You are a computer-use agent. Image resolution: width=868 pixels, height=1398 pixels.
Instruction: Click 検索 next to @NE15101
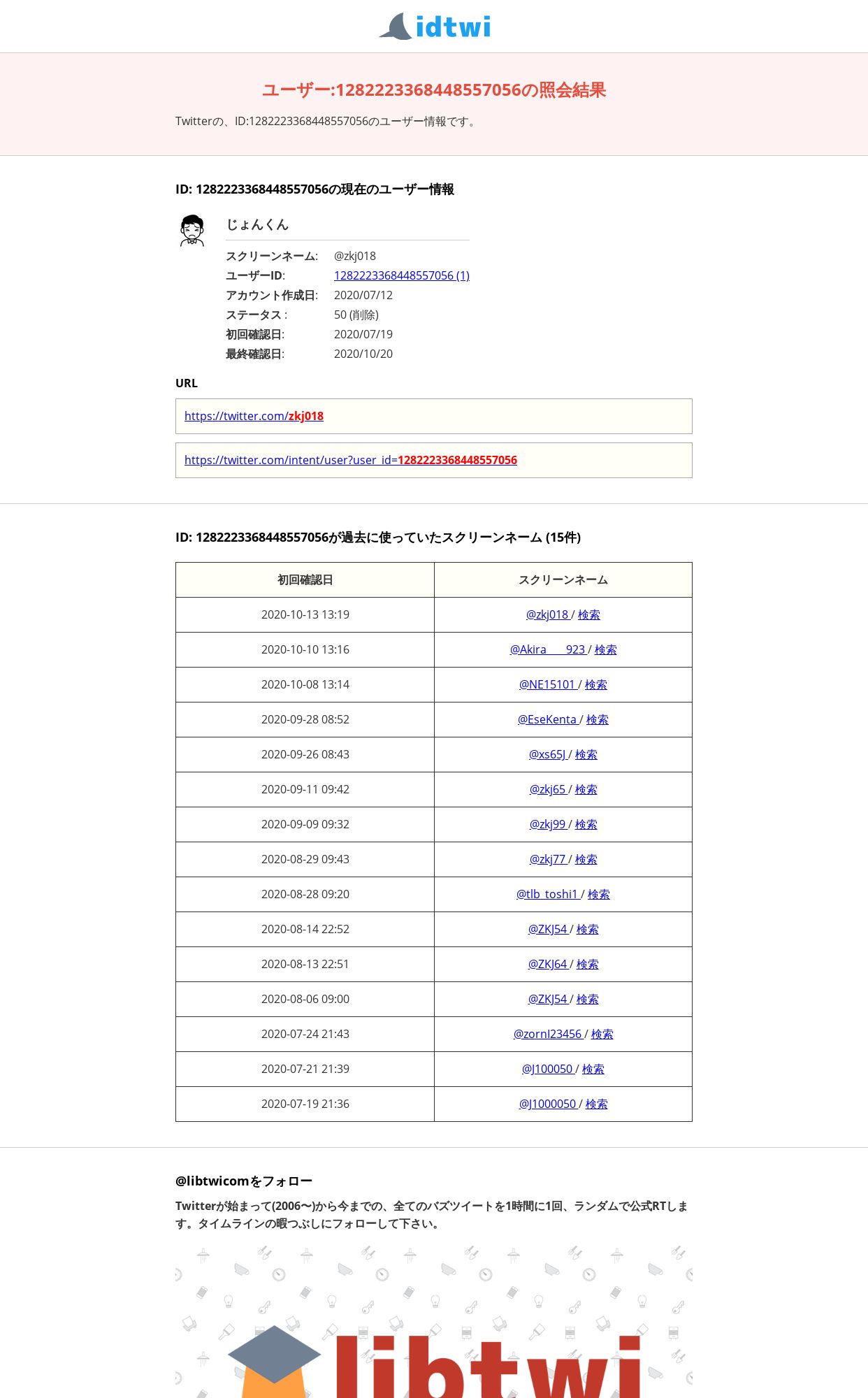coord(596,684)
